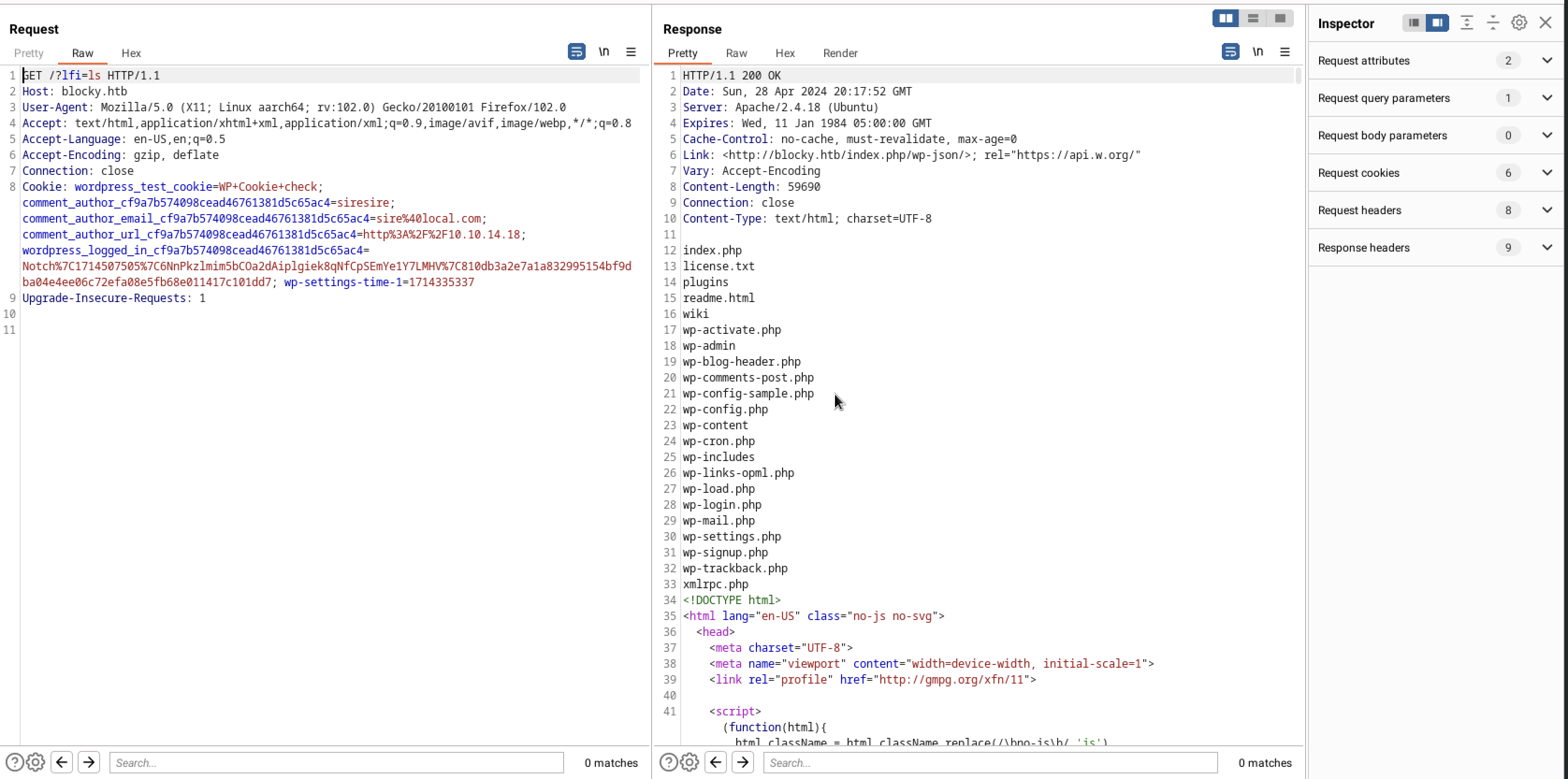The height and width of the screenshot is (779, 1568).
Task: Switch to side-by-side layout view
Action: (1225, 18)
